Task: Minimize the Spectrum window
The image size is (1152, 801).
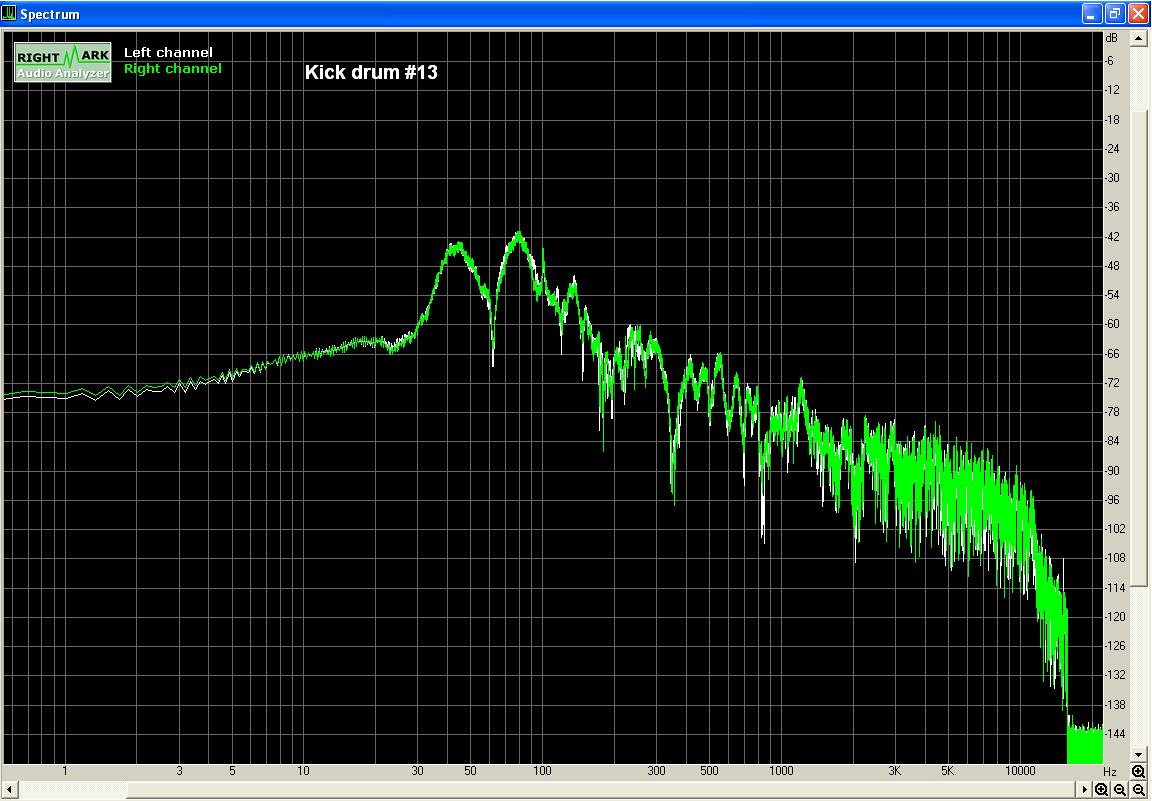Action: pos(1092,13)
